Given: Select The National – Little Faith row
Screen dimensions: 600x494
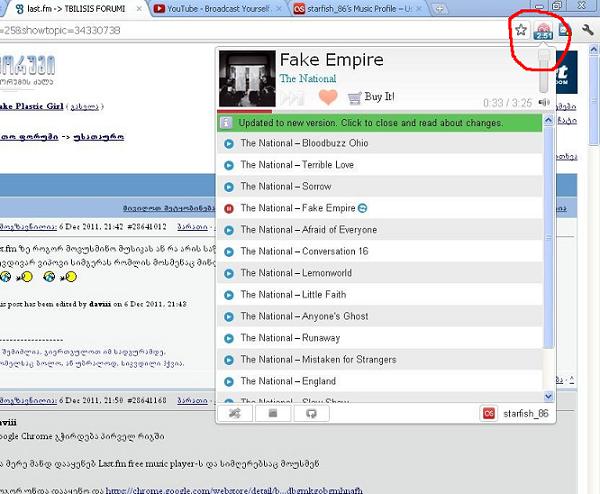Looking at the screenshot, I should point(380,295).
